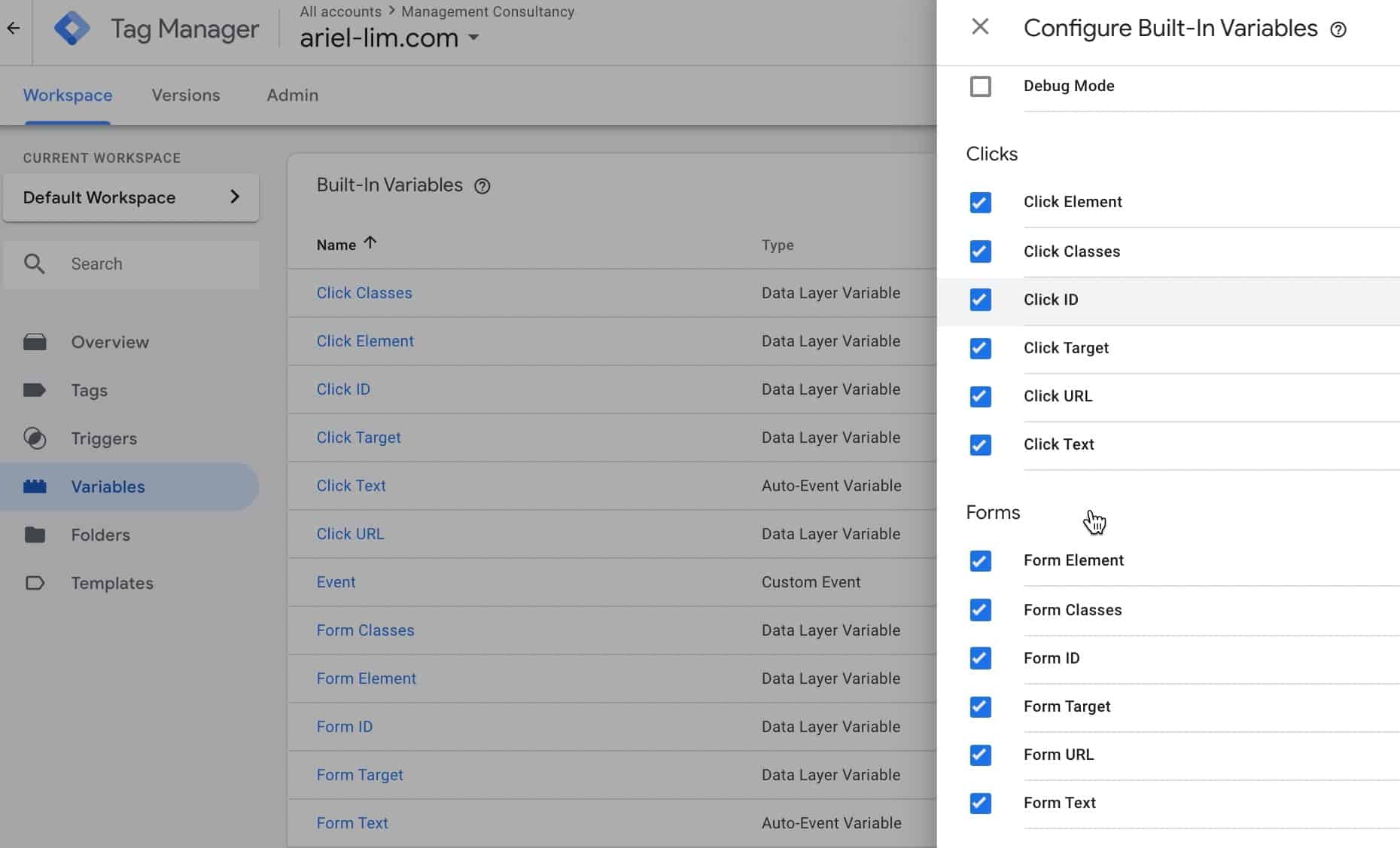Switch to the Versions tab
Viewport: 1400px width, 848px height.
[x=186, y=95]
